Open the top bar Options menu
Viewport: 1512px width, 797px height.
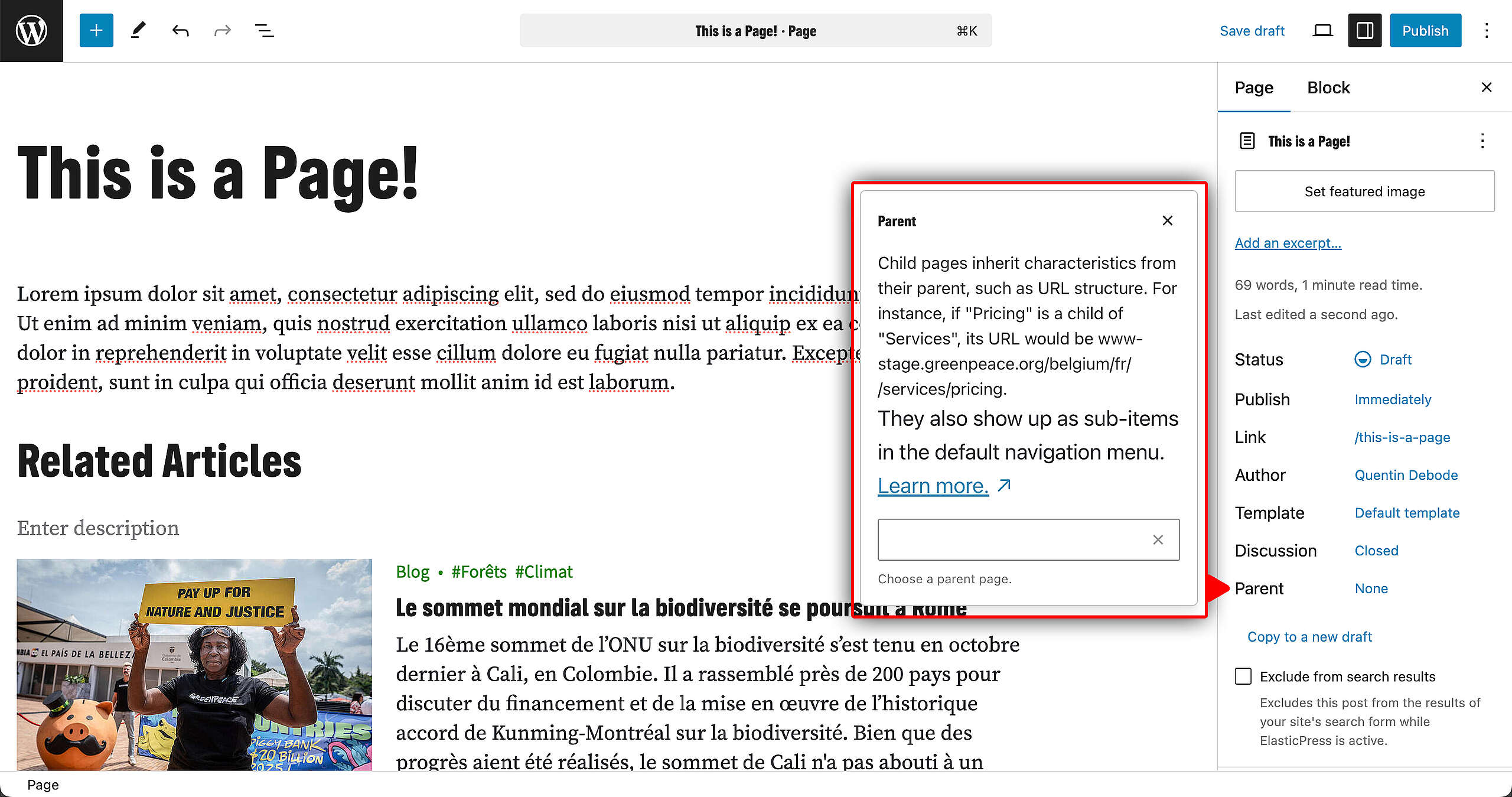(1487, 31)
